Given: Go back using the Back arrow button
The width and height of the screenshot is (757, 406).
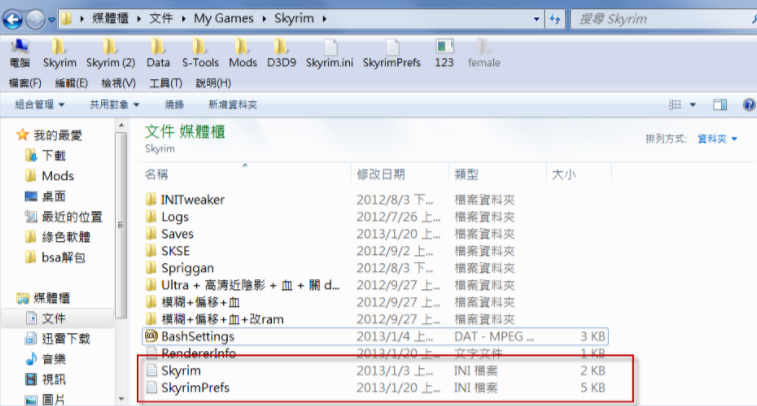Looking at the screenshot, I should pos(13,19).
